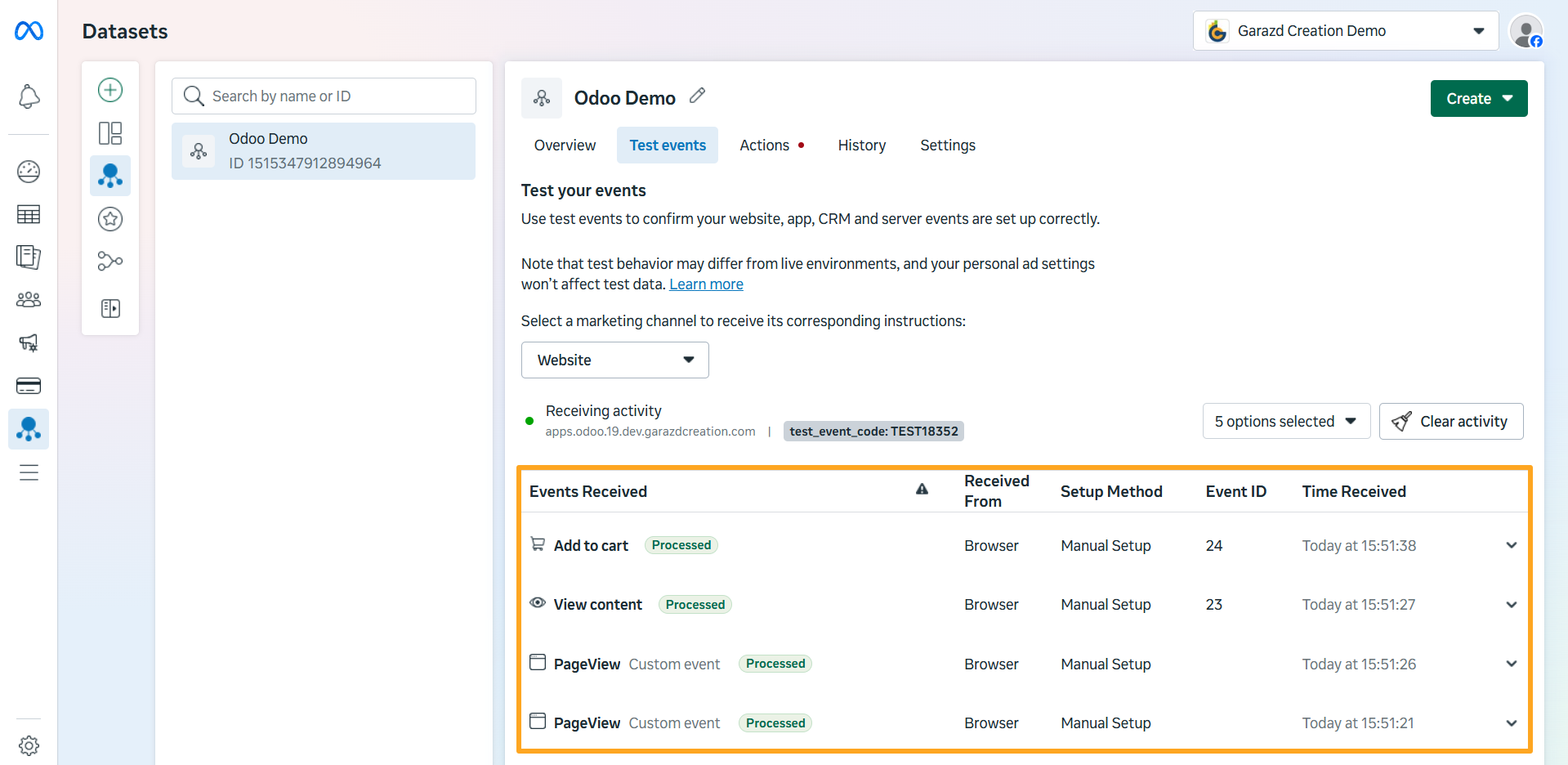Image resolution: width=1568 pixels, height=765 pixels.
Task: Click the Meta logo icon
Action: click(x=29, y=31)
